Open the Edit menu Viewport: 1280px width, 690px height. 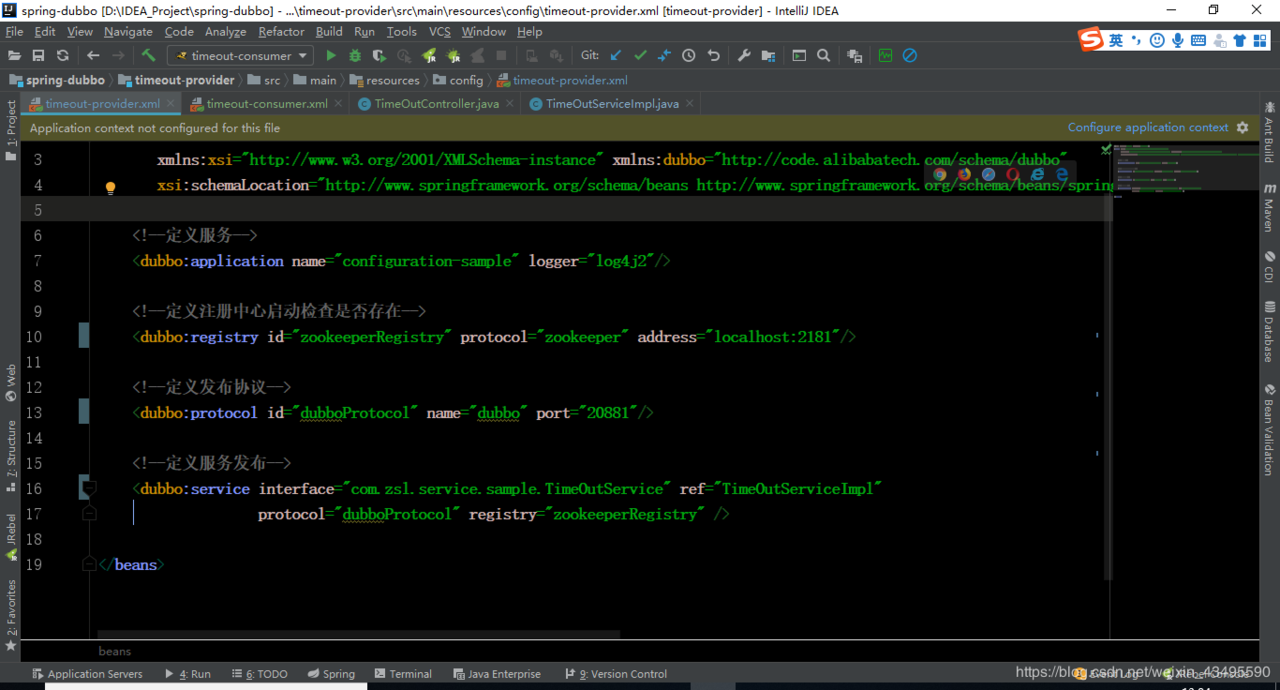(x=45, y=32)
